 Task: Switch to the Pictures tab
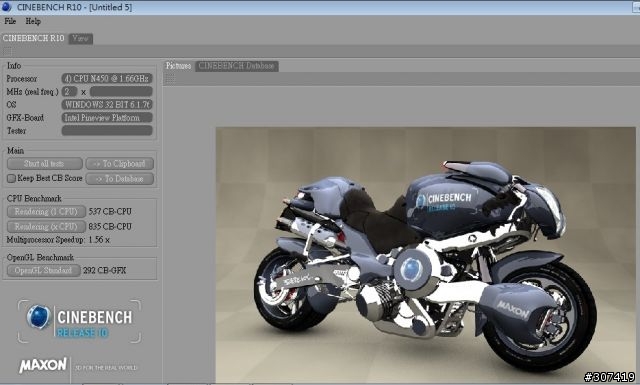coord(178,66)
